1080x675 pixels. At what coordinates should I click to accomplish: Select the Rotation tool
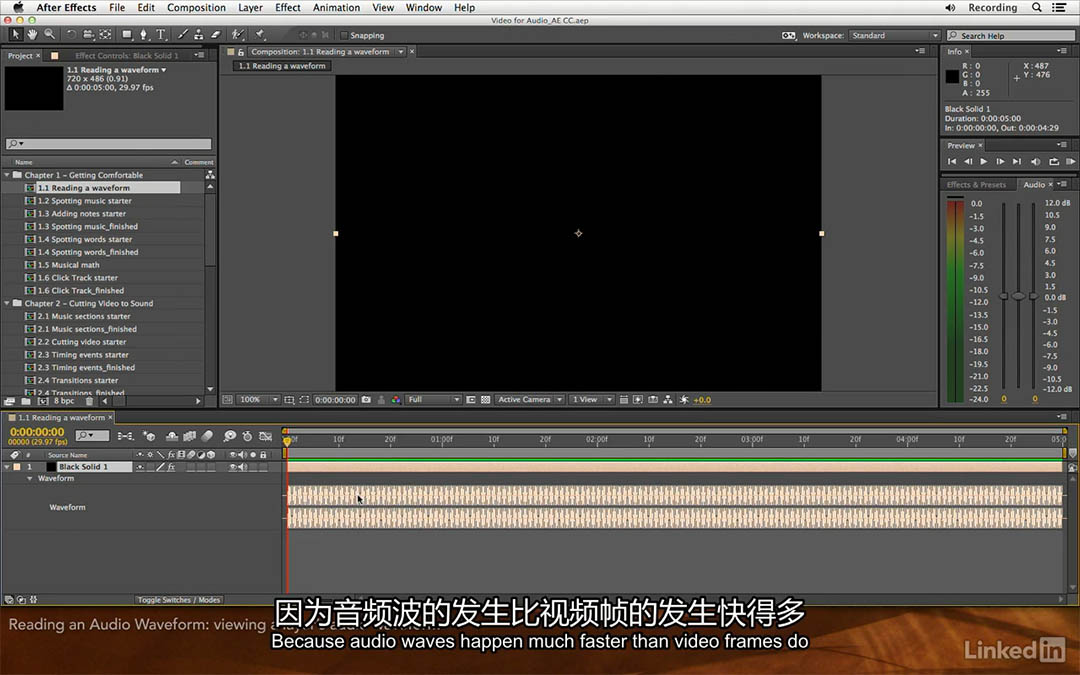(x=71, y=34)
